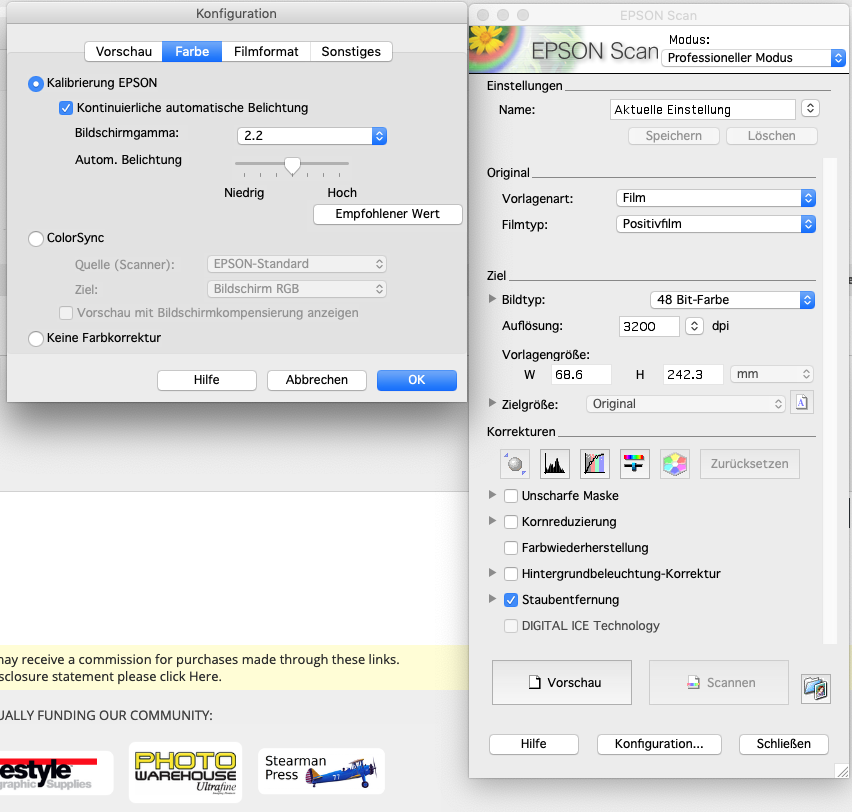Switch to the Filmformat tab
Screen dimensions: 852x812
pyautogui.click(x=266, y=52)
